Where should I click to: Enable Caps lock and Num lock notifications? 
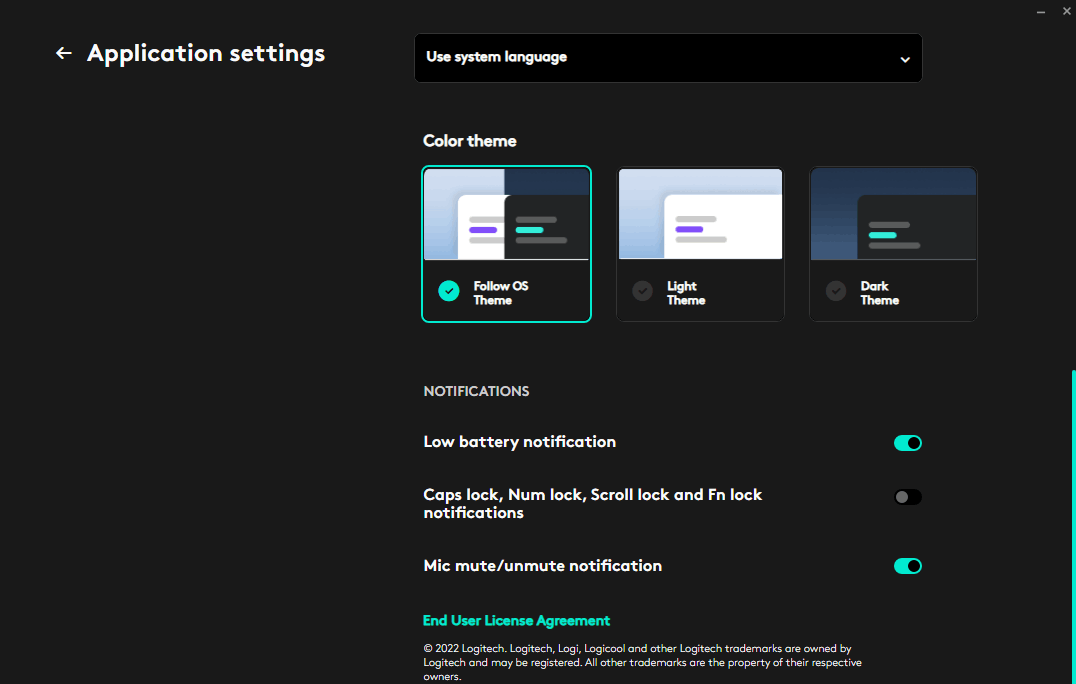(x=907, y=496)
